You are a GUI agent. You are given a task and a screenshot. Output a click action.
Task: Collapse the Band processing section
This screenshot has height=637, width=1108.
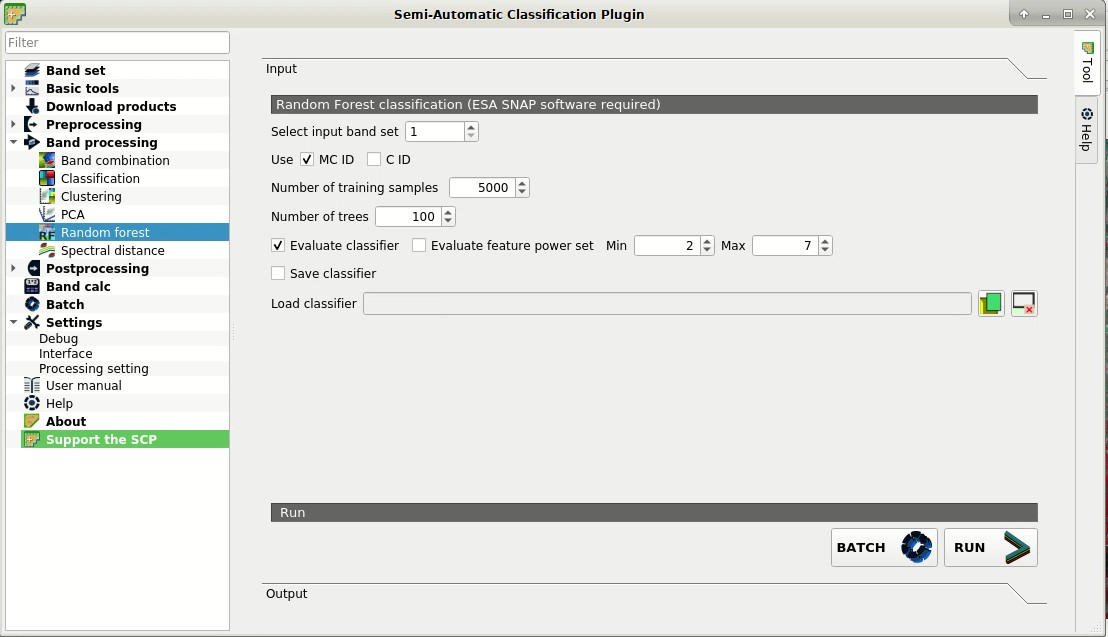point(13,142)
